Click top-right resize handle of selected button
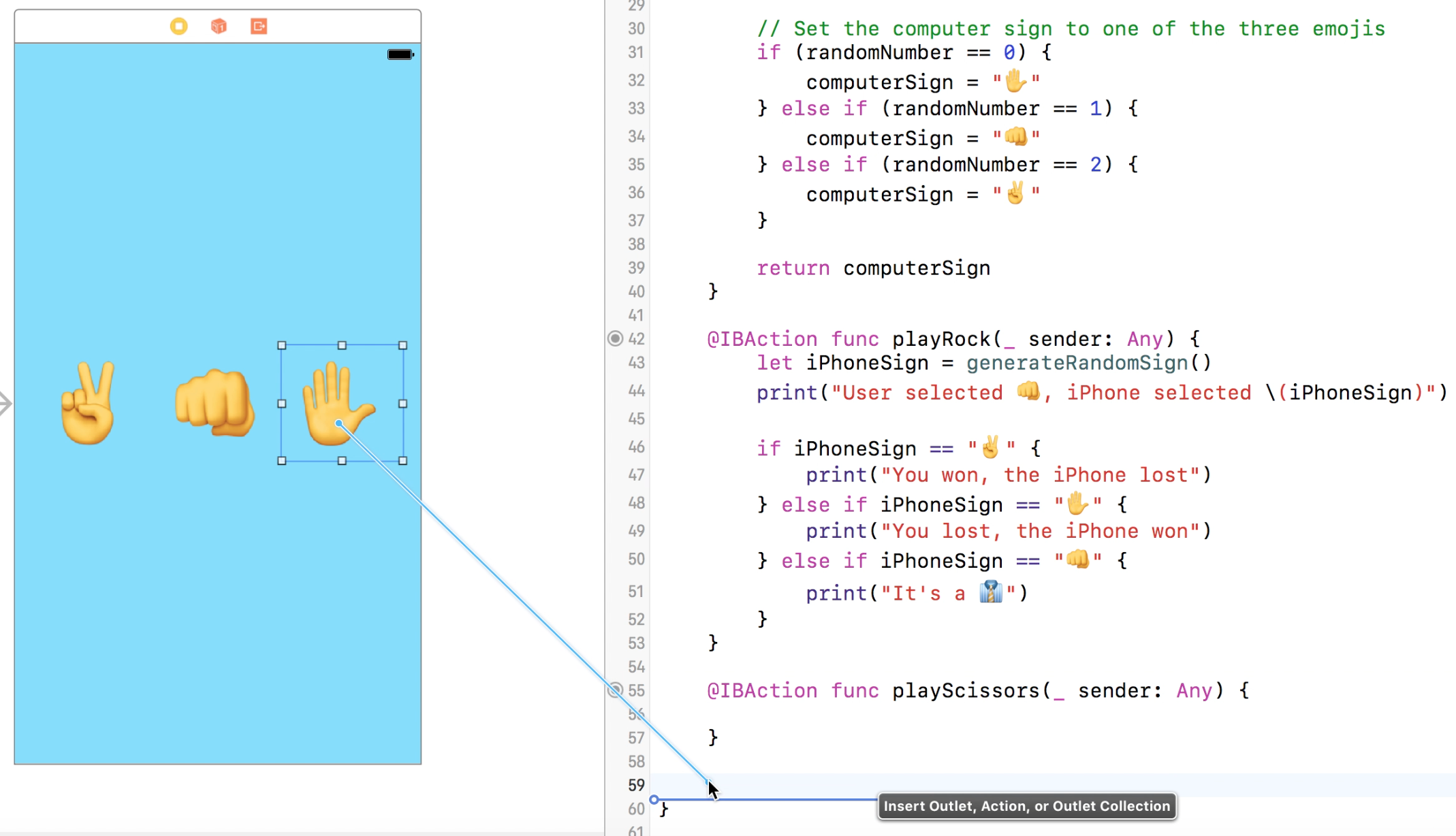 point(402,346)
